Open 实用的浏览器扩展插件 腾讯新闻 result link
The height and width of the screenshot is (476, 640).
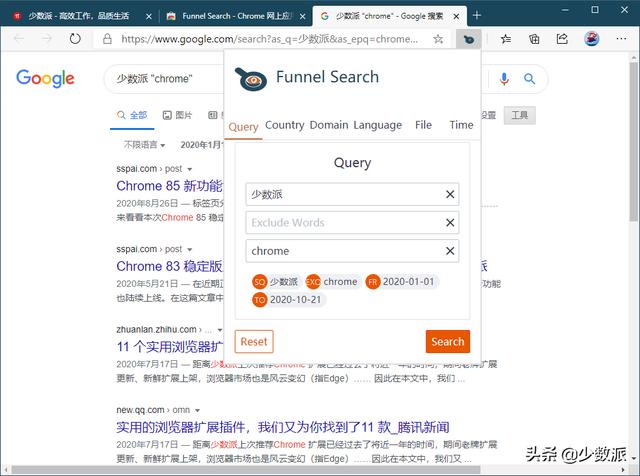tap(283, 427)
